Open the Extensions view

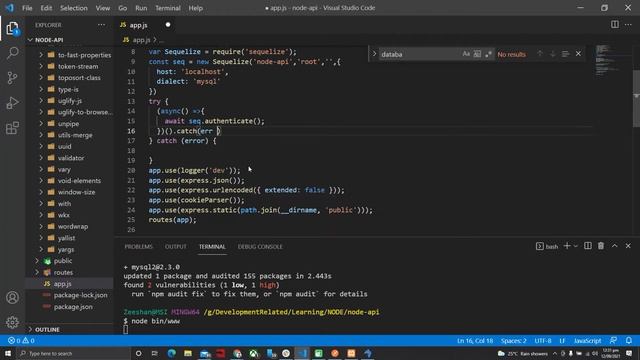[12, 128]
